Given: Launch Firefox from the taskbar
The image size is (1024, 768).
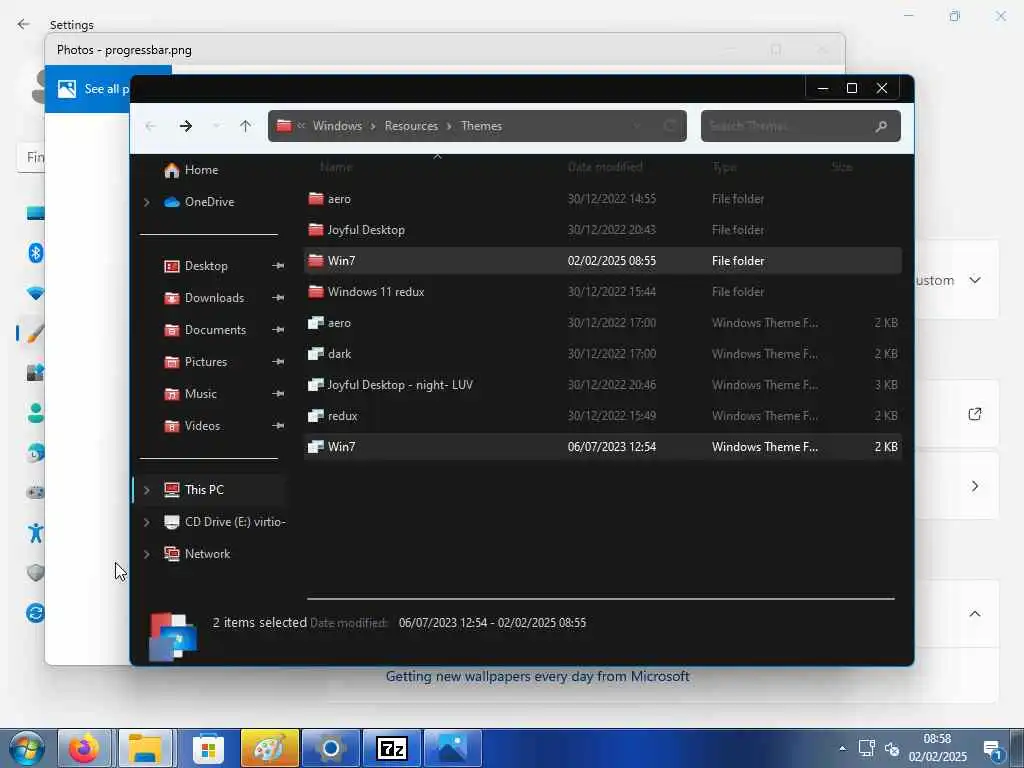Looking at the screenshot, I should pyautogui.click(x=84, y=748).
